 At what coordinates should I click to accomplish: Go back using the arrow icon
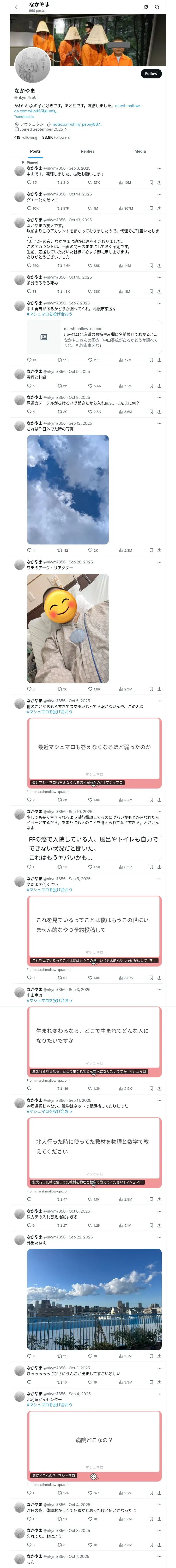(x=17, y=7)
